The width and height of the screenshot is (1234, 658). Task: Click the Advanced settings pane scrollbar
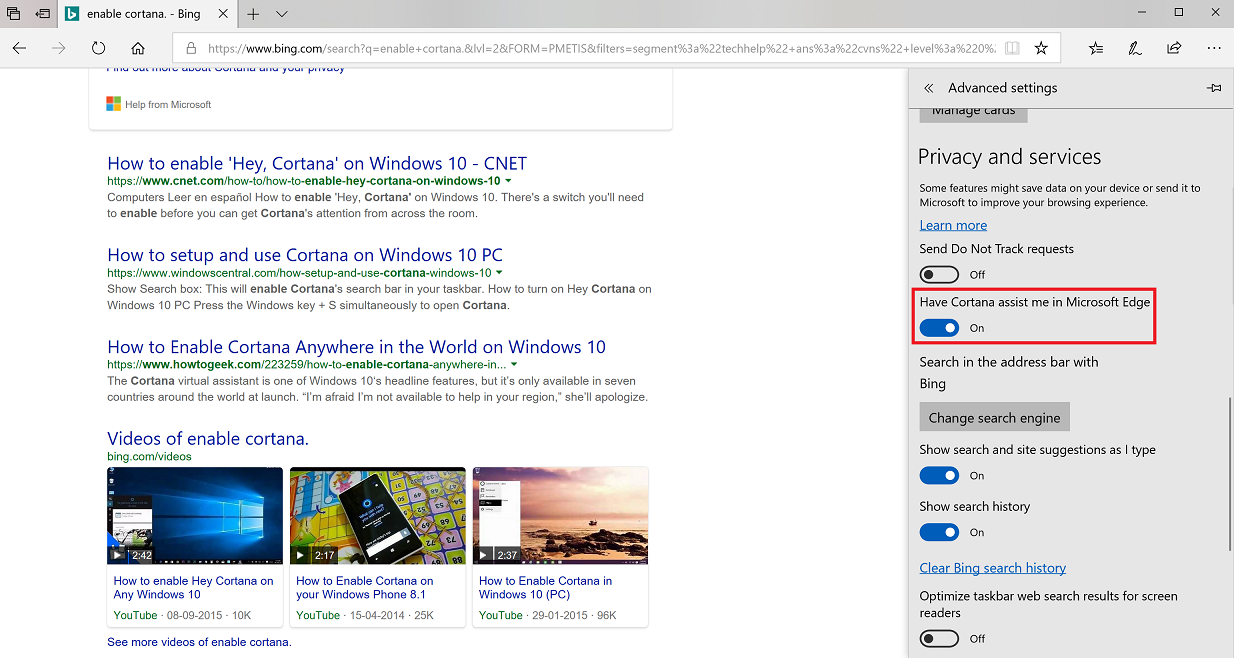coord(1231,472)
